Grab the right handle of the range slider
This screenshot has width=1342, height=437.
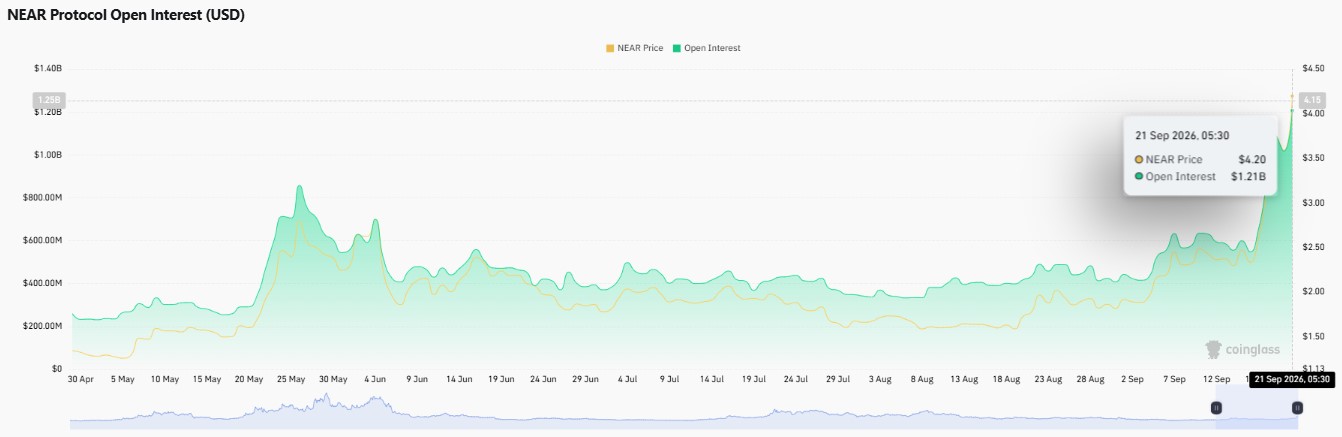tap(1297, 408)
